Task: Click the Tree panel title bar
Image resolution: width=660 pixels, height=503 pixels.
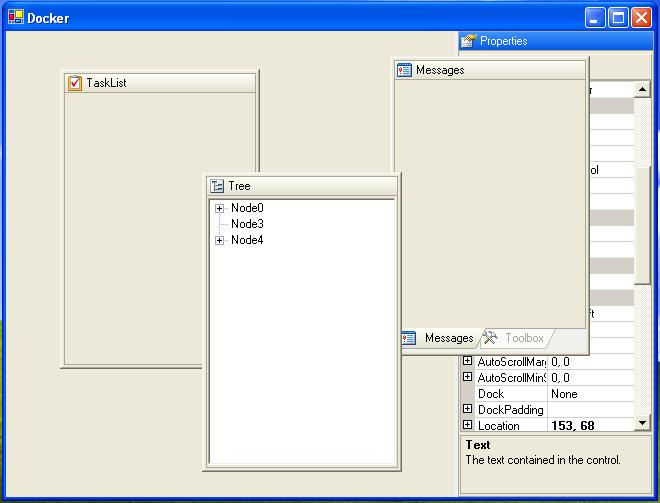Action: [x=302, y=186]
